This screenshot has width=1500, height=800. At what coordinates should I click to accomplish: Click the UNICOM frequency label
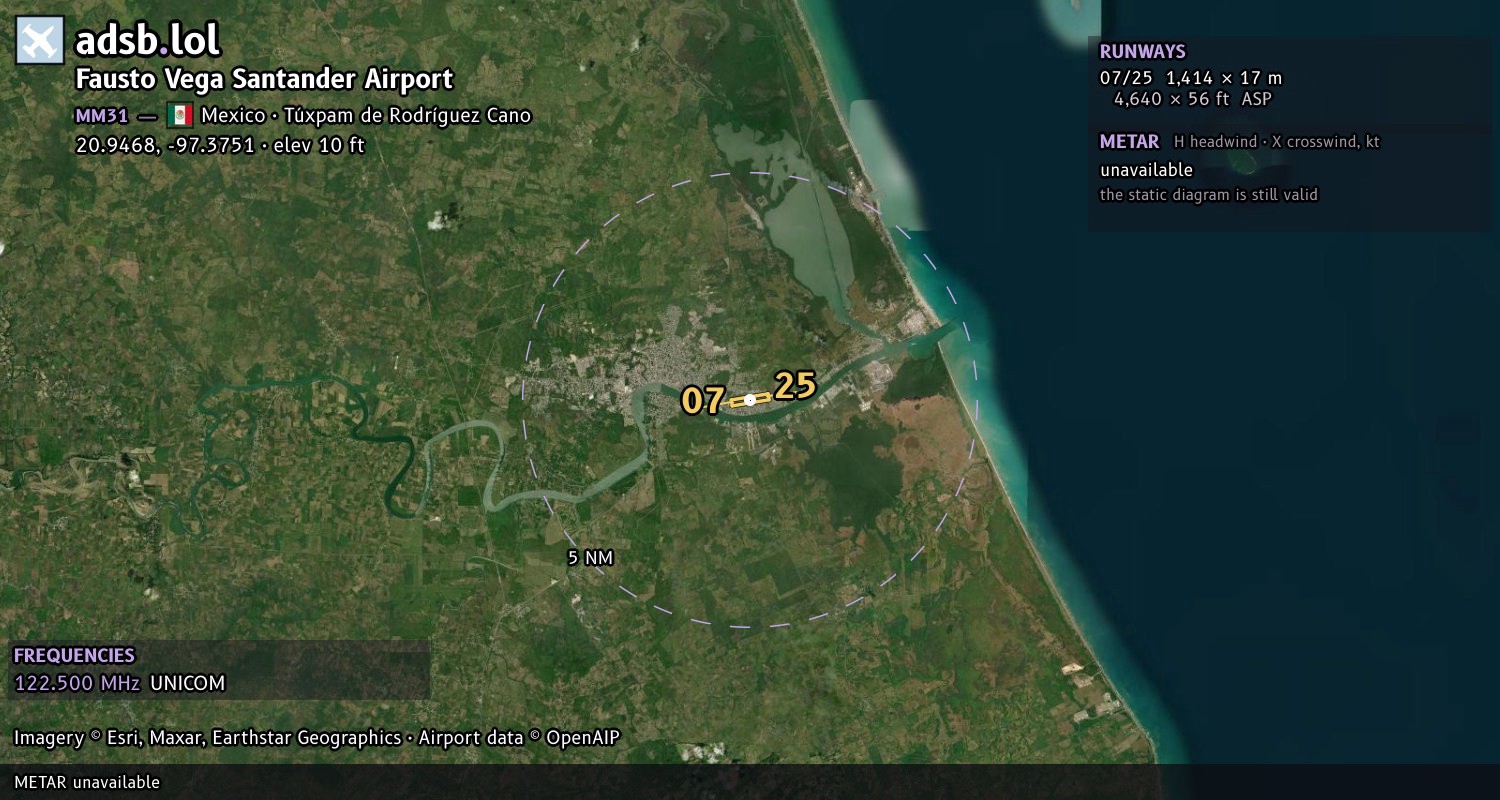[188, 684]
